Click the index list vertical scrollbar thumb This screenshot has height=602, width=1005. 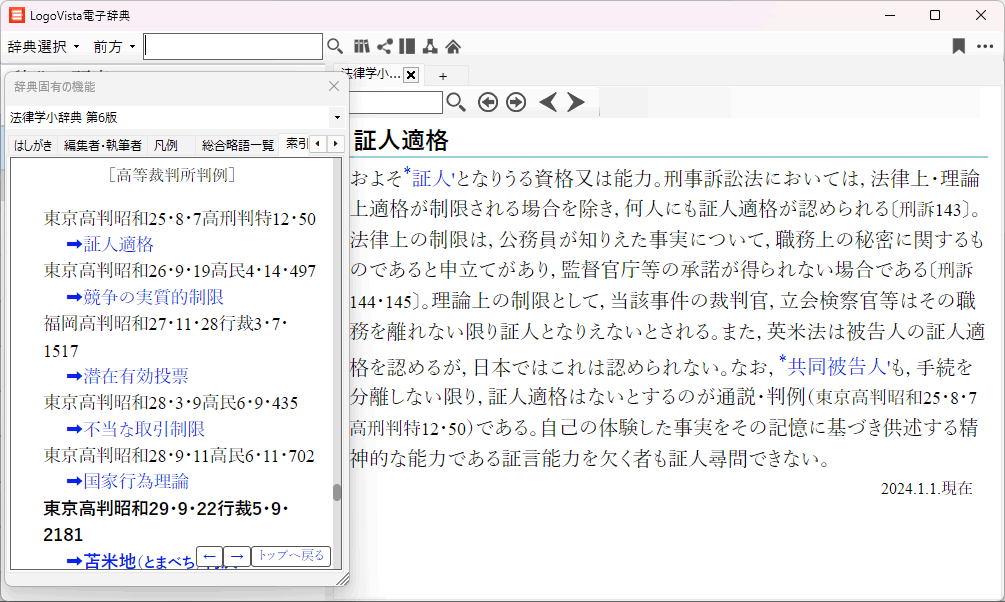(337, 492)
